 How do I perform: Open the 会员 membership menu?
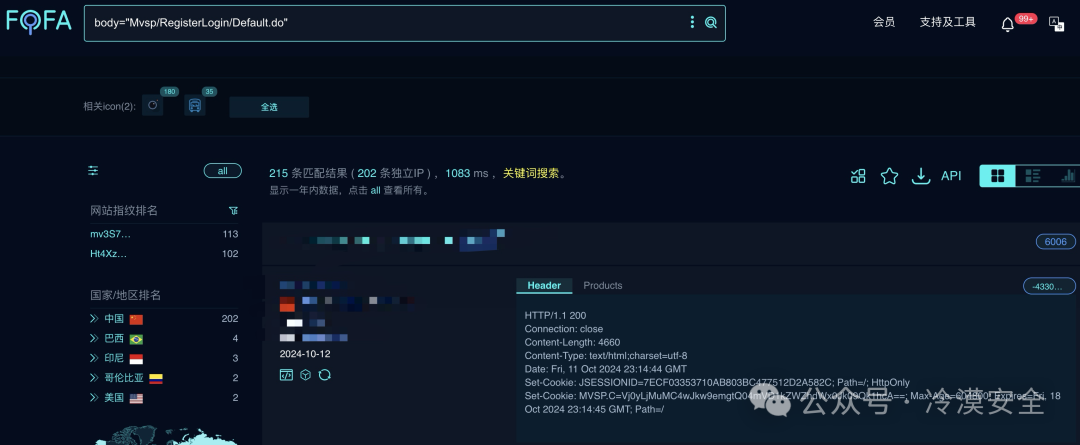(884, 22)
